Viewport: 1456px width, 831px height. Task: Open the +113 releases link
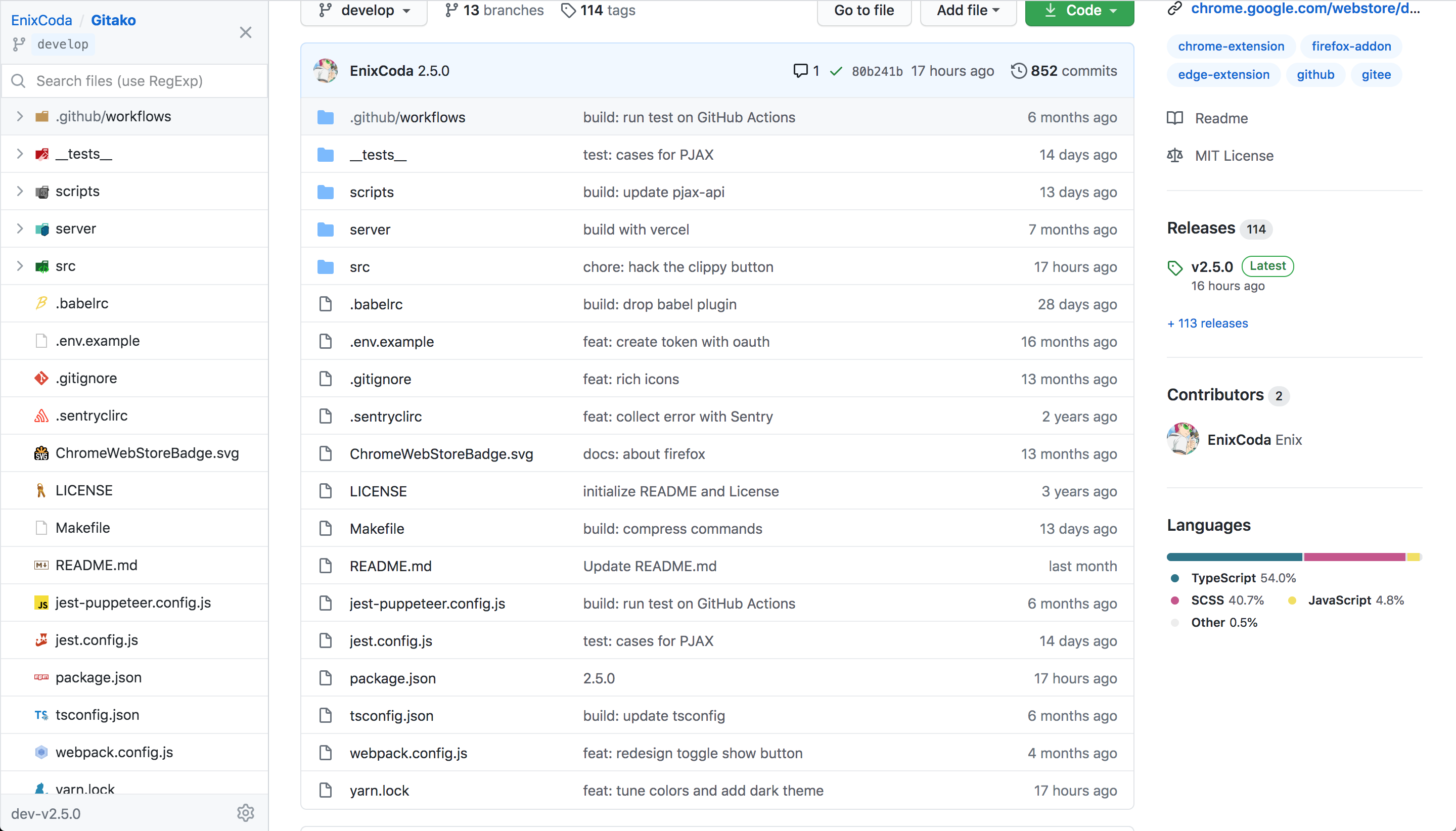[x=1207, y=323]
